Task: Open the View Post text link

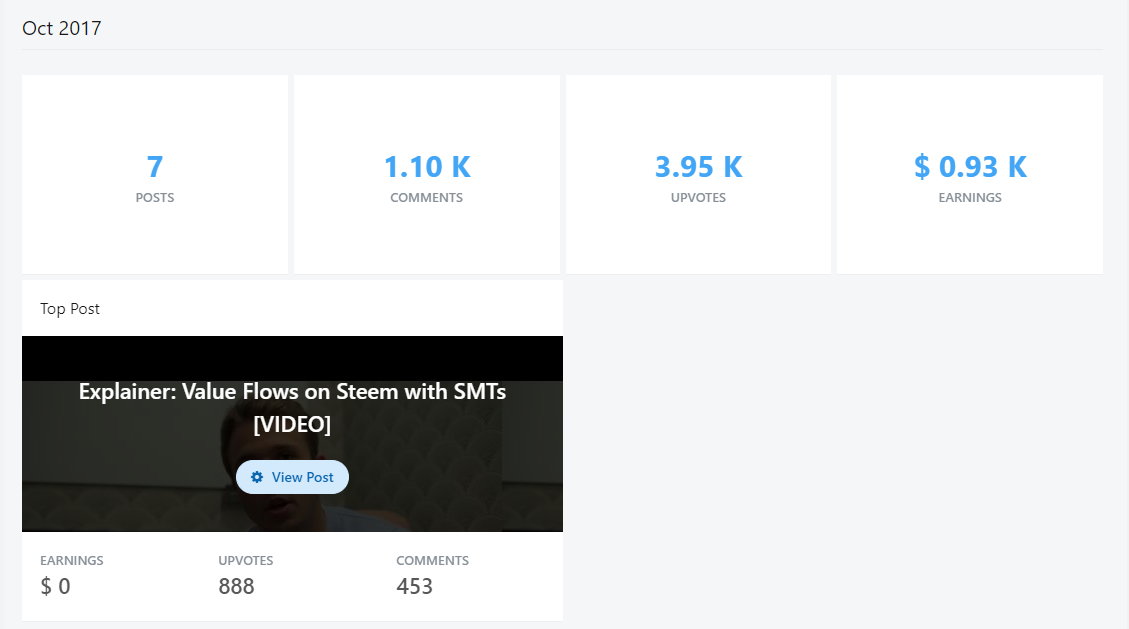Action: [x=302, y=477]
